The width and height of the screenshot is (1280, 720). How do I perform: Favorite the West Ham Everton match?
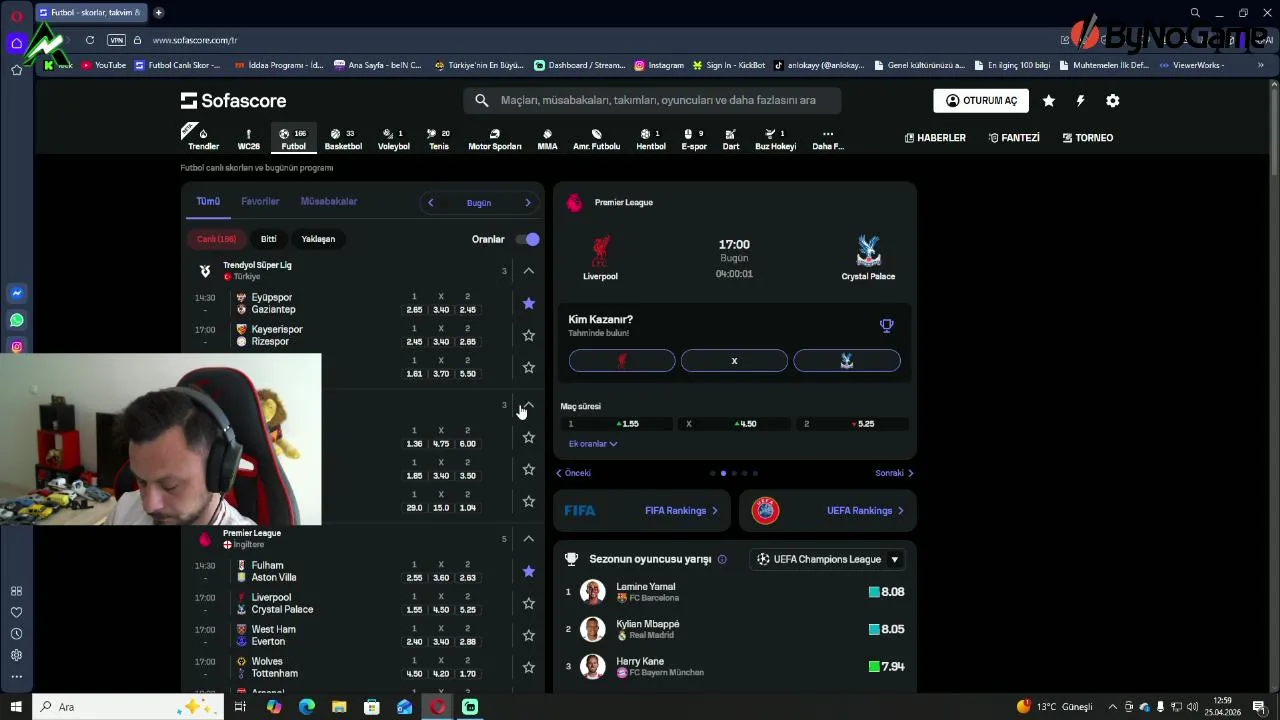[529, 635]
